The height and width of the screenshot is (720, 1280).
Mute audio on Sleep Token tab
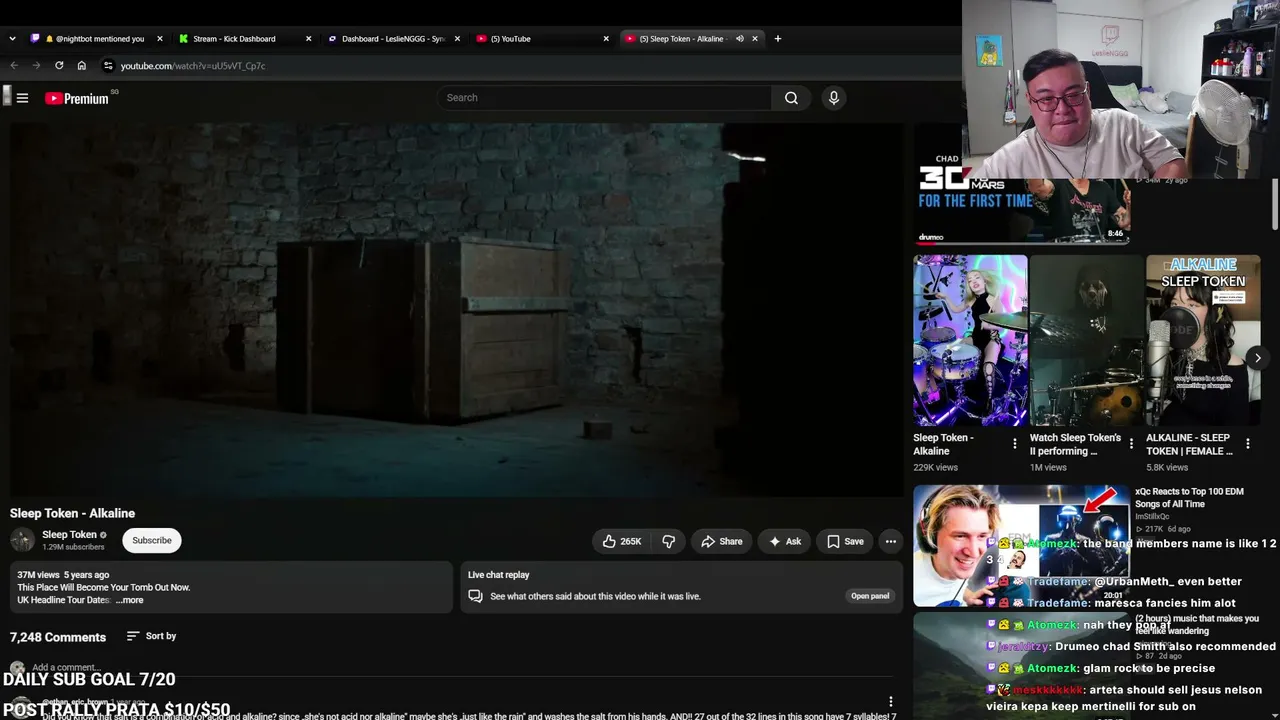(x=740, y=39)
